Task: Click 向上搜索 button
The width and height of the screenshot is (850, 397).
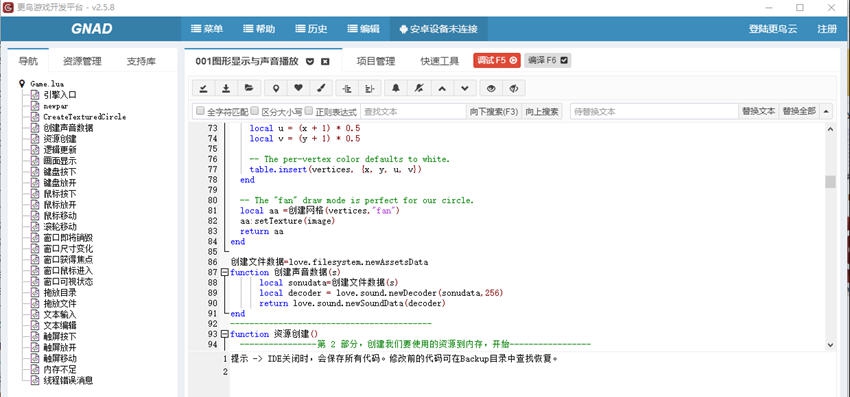Action: 542,111
